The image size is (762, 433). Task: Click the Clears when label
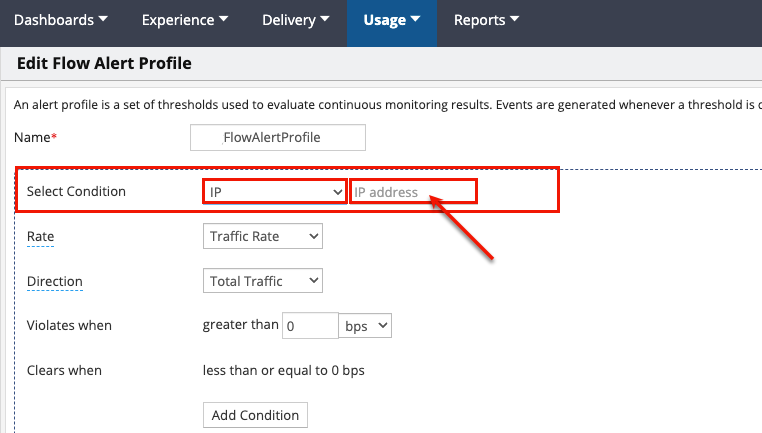(x=64, y=370)
